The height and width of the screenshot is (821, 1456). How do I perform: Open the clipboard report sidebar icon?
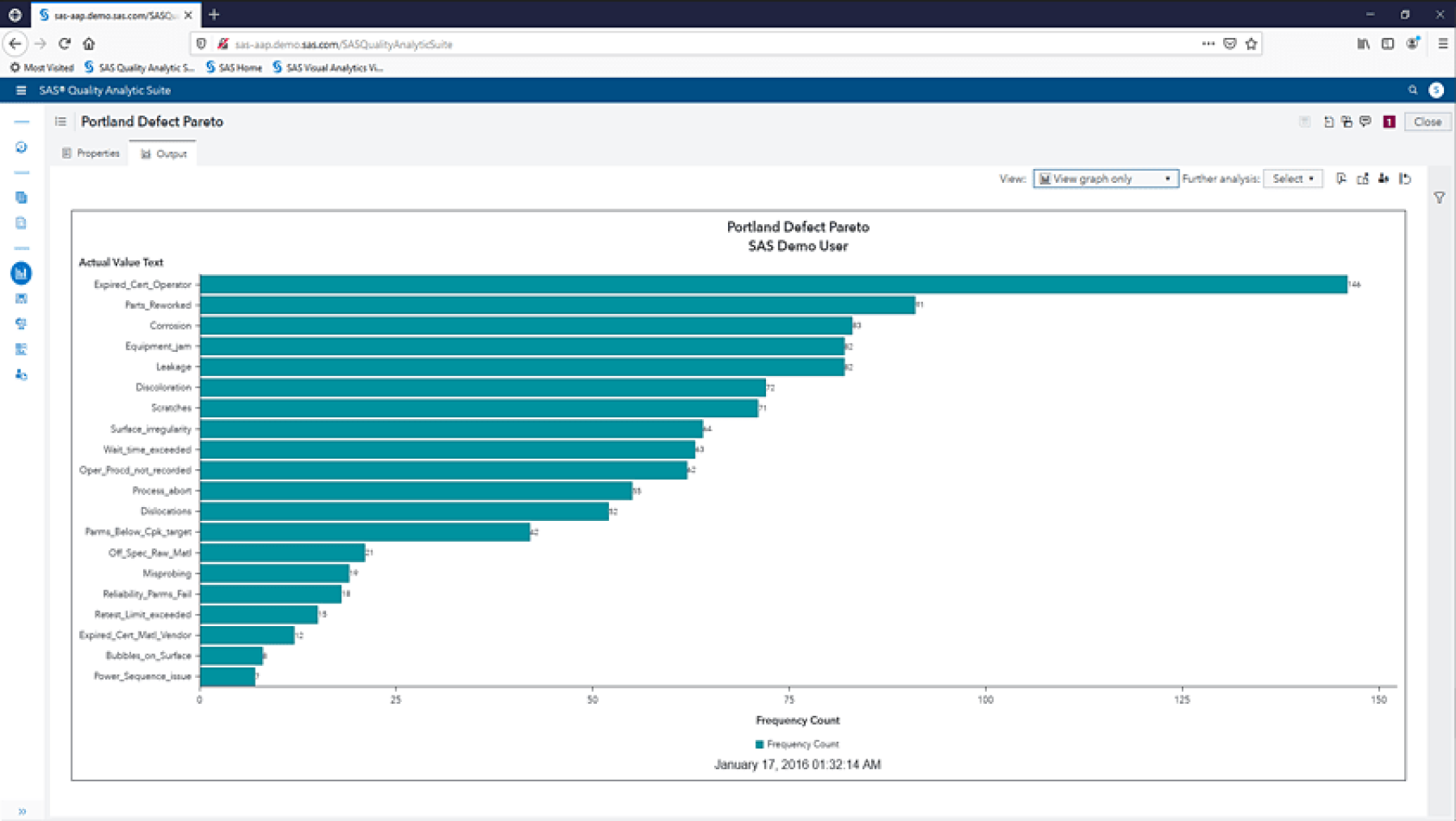click(21, 223)
